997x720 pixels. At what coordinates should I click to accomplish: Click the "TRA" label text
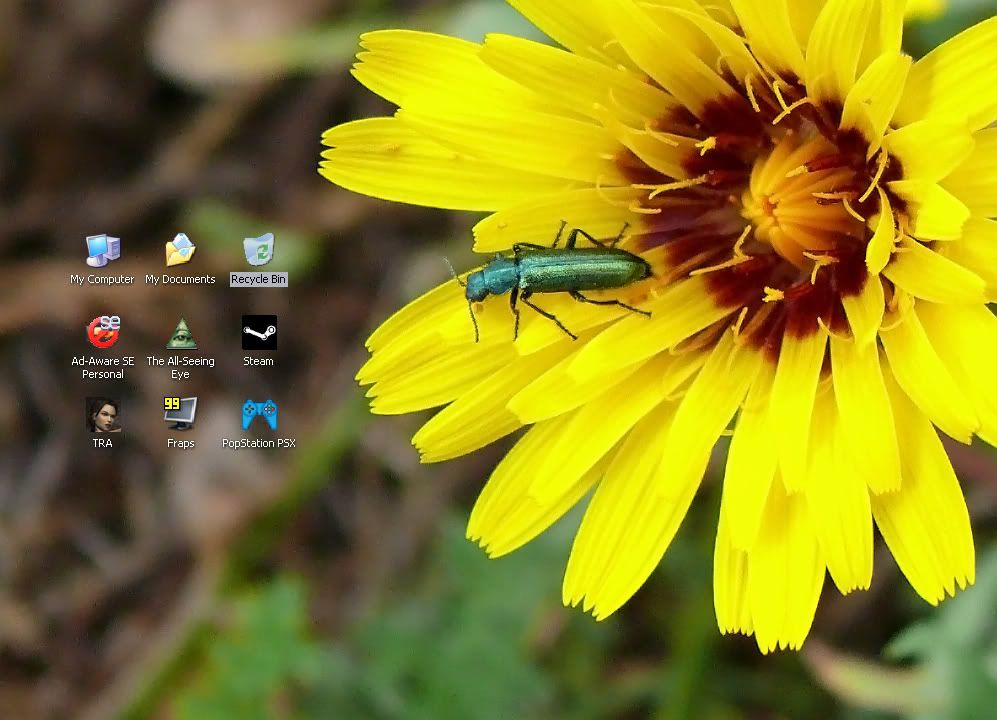102,443
